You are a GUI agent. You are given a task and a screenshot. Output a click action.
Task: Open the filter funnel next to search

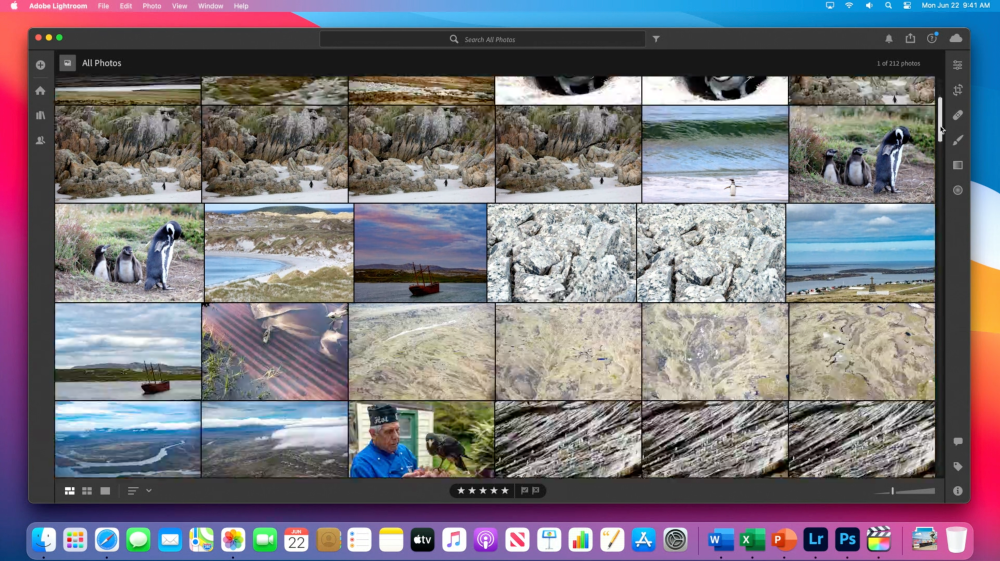[x=656, y=40]
